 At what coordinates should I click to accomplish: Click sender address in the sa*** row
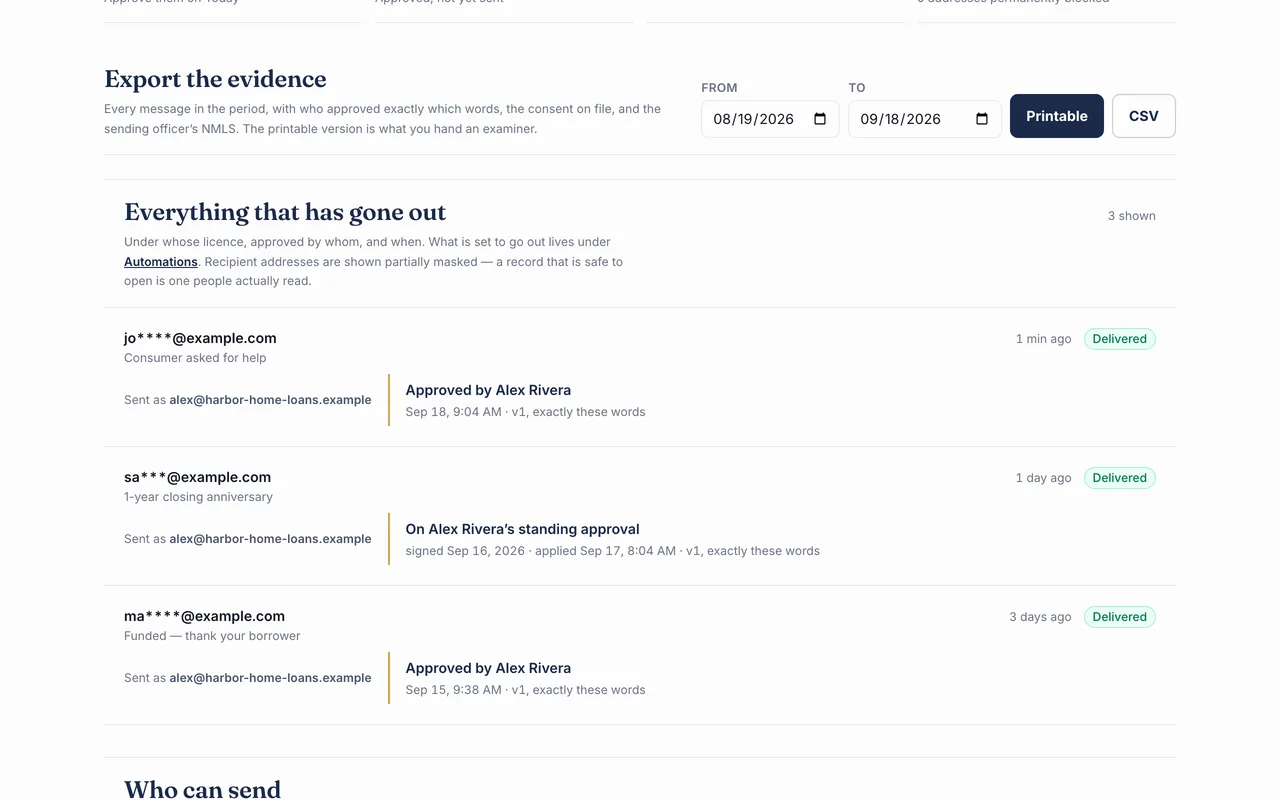pyautogui.click(x=270, y=539)
